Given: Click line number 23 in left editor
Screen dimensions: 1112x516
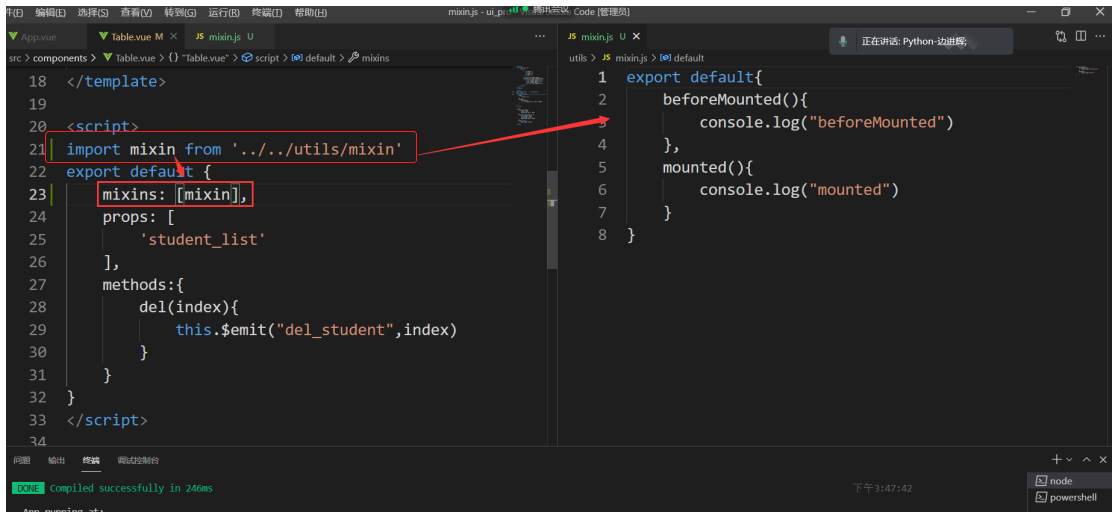Looking at the screenshot, I should pos(38,195).
